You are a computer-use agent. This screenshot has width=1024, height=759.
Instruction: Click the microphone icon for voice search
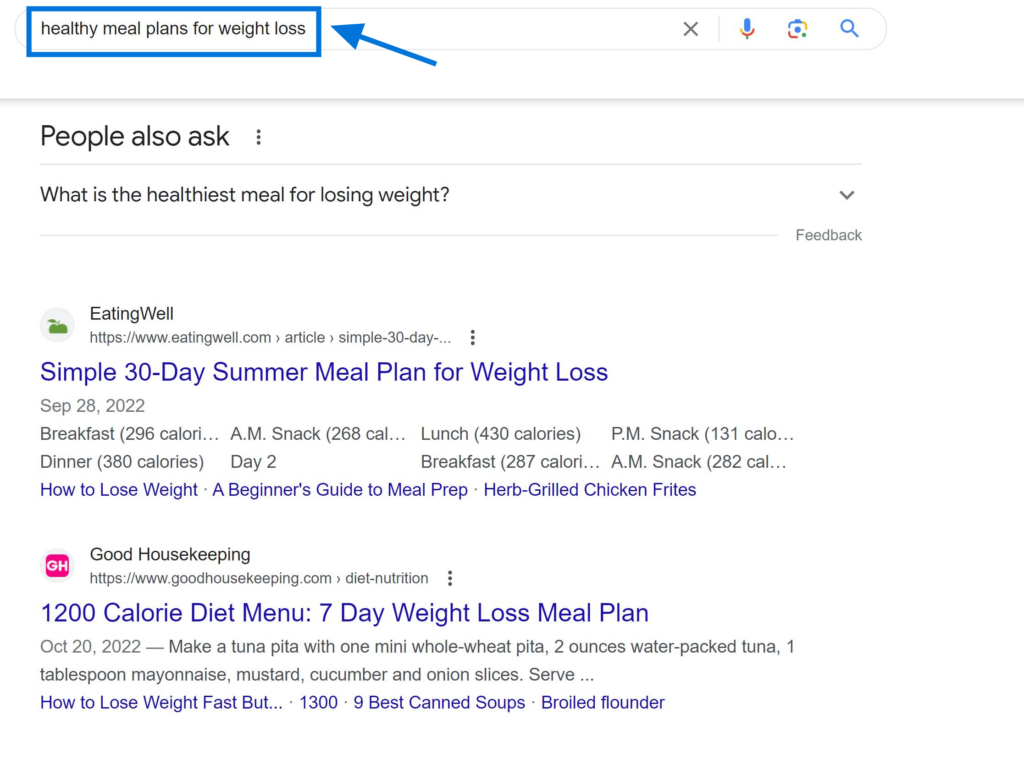click(747, 29)
